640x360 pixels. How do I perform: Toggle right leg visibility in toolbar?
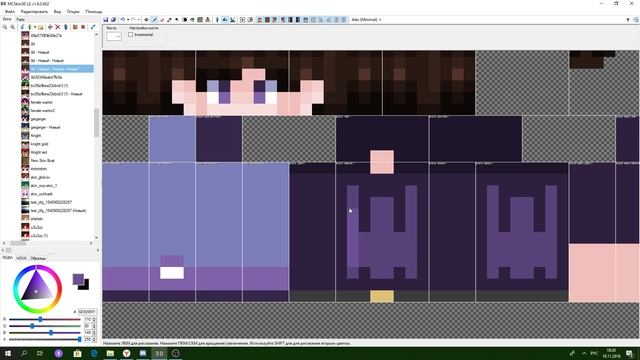(298, 20)
